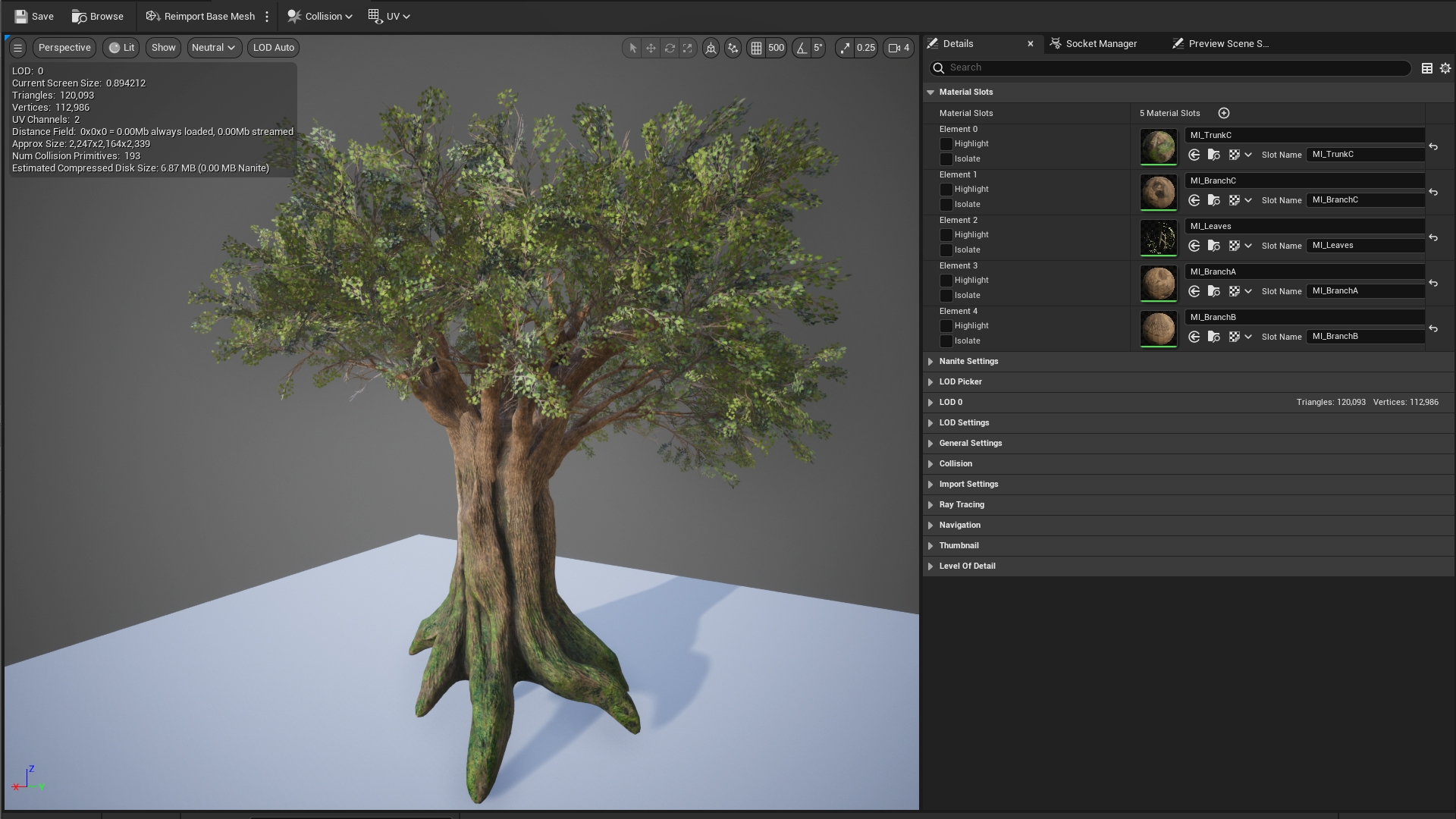The height and width of the screenshot is (819, 1456).
Task: Click the browse-to-asset icon for MI_TrunkC slot
Action: 1214,154
